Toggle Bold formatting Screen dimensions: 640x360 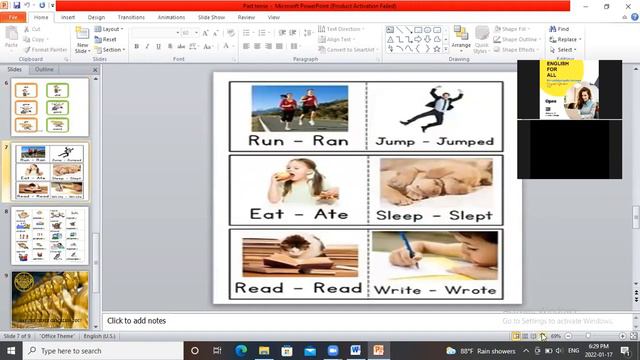click(137, 47)
